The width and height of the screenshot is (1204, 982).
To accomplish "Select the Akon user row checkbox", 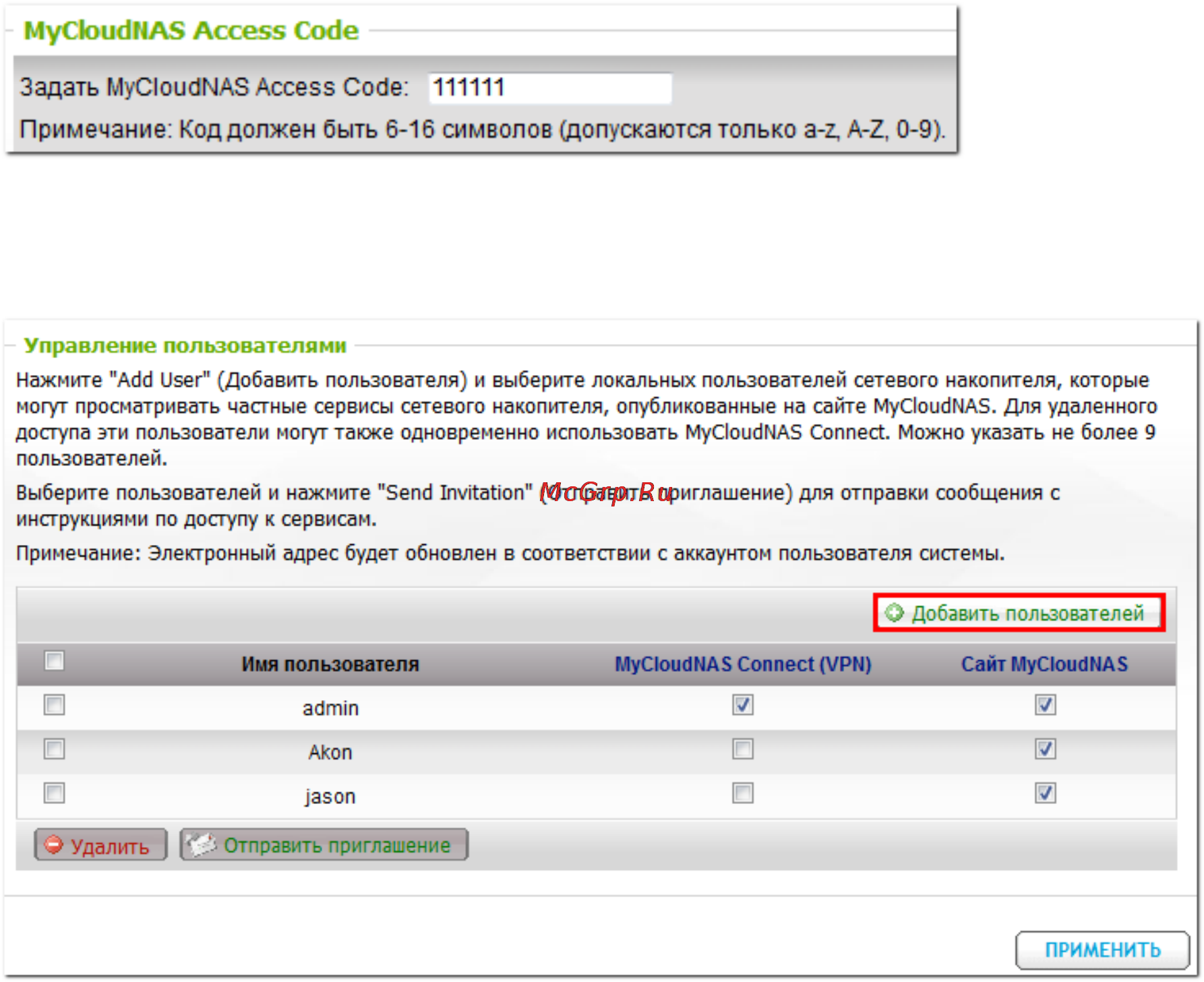I will [54, 749].
